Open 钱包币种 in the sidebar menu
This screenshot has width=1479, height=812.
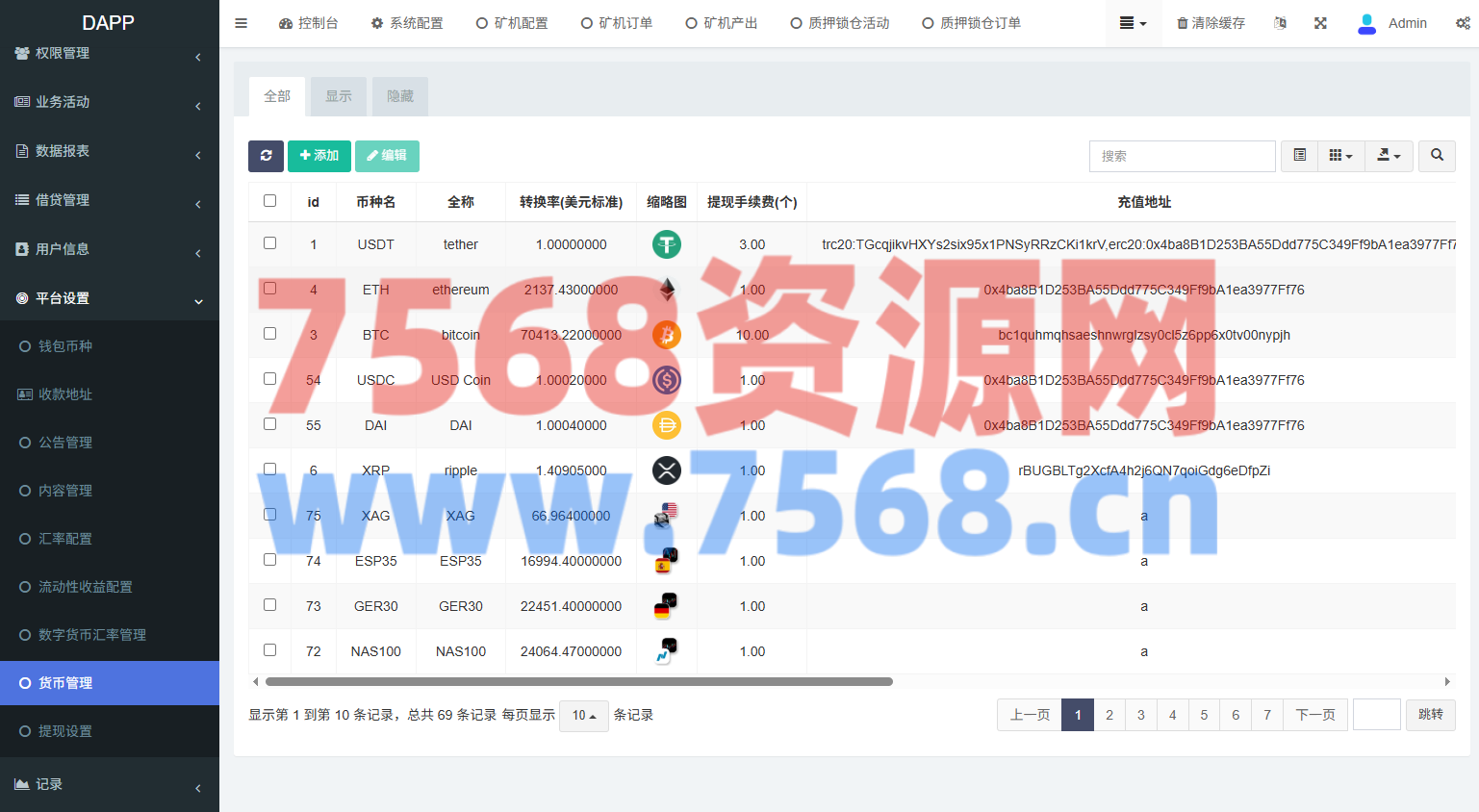coord(65,346)
